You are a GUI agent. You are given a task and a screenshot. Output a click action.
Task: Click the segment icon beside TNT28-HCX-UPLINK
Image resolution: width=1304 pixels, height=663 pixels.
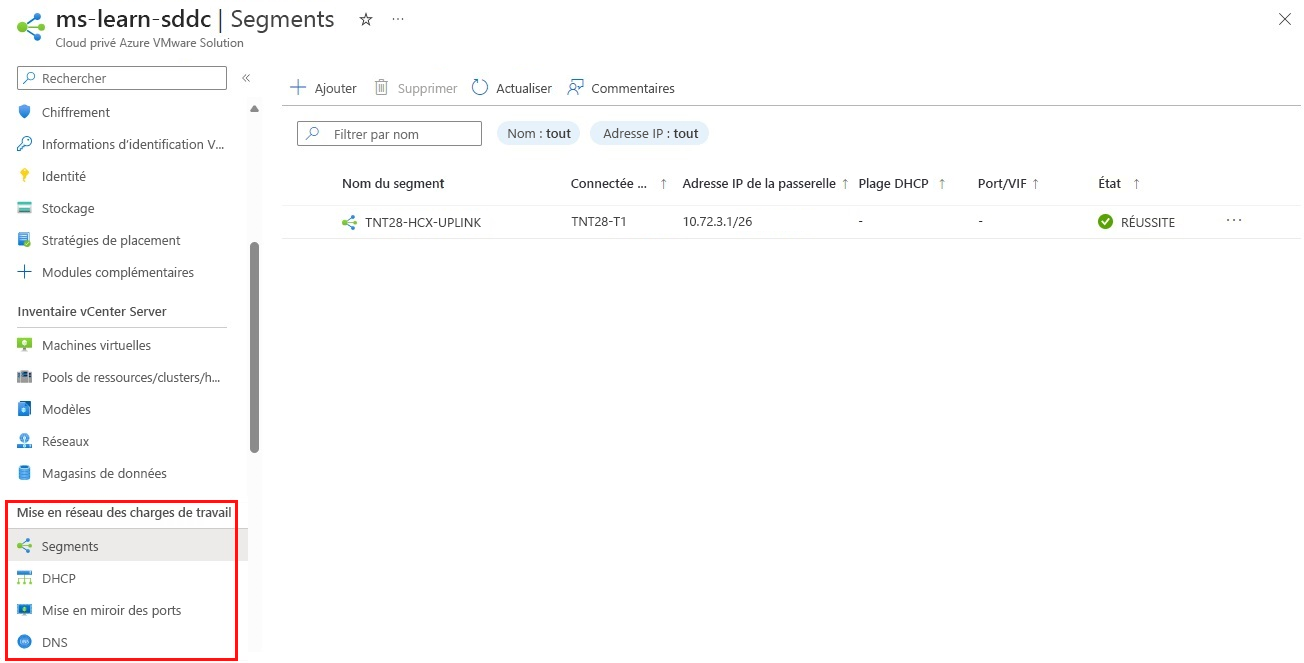(349, 222)
